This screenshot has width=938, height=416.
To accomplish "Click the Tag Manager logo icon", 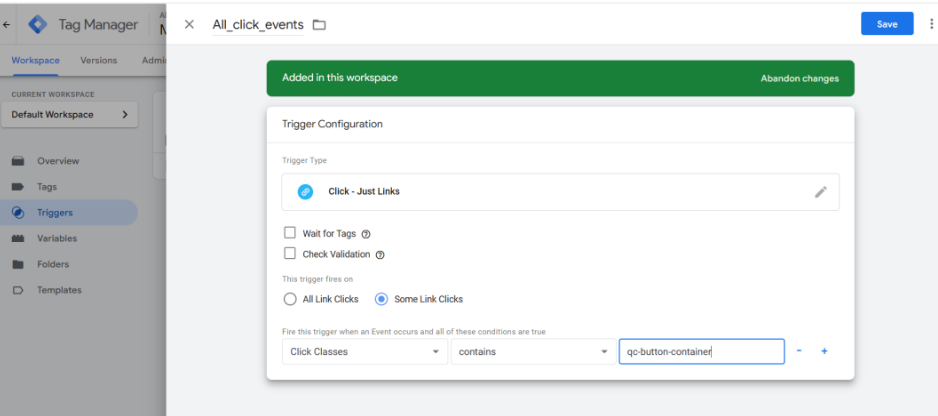I will coord(38,24).
